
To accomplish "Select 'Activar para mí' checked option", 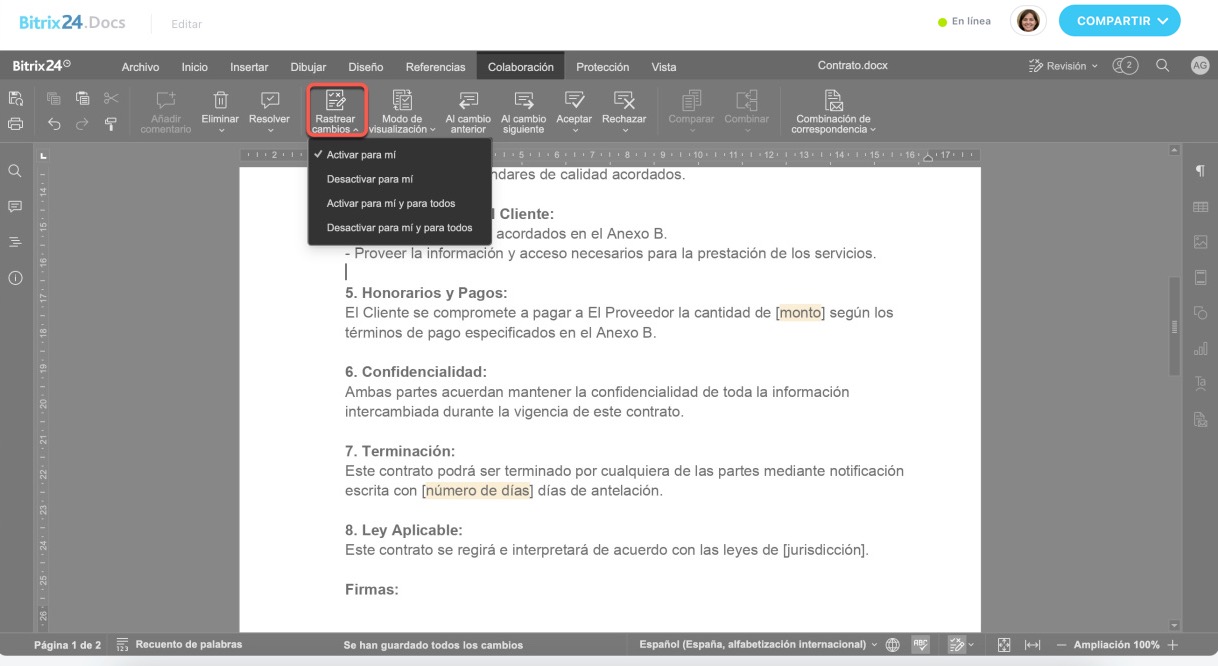I will [361, 155].
